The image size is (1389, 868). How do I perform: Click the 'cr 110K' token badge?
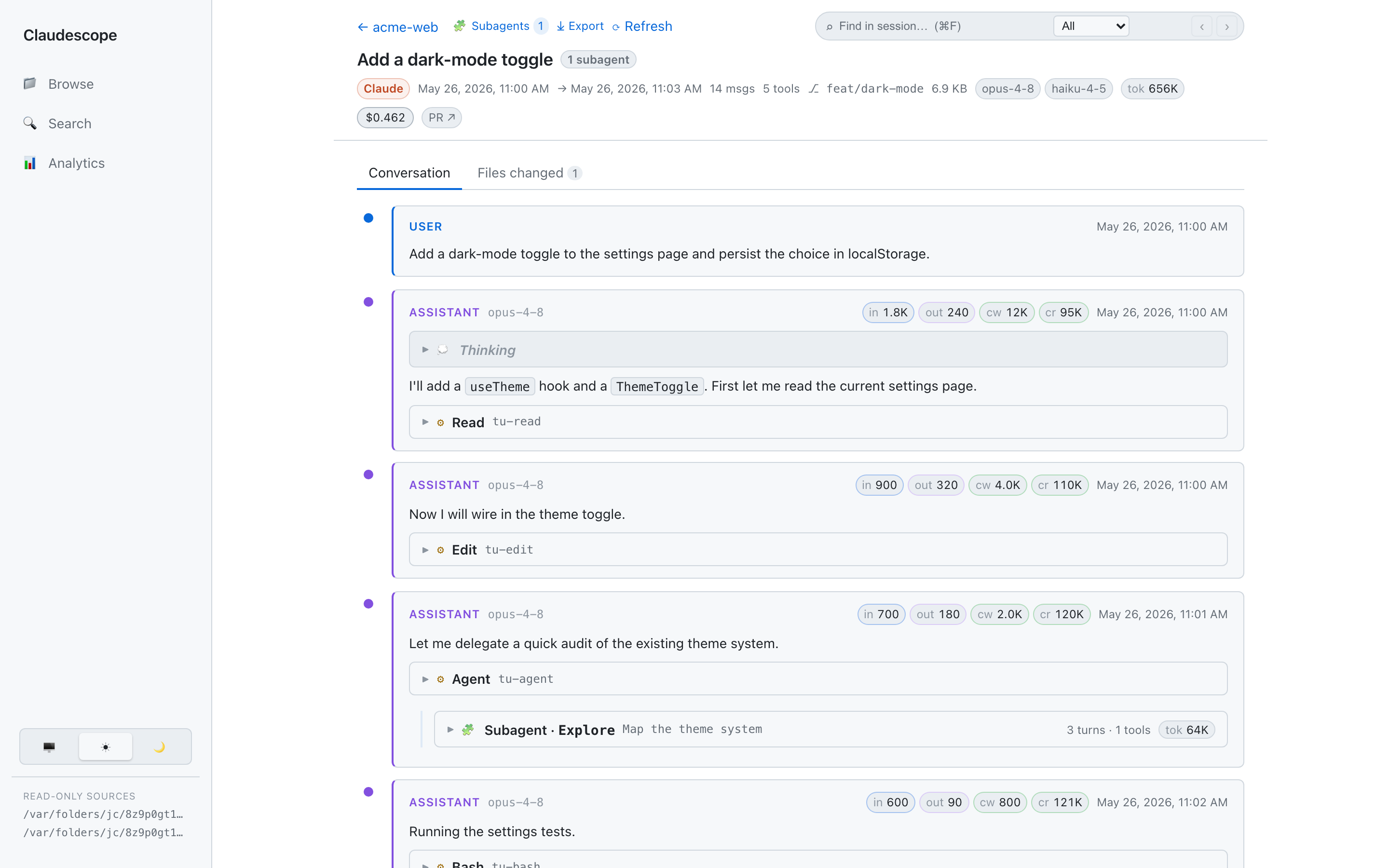1060,485
